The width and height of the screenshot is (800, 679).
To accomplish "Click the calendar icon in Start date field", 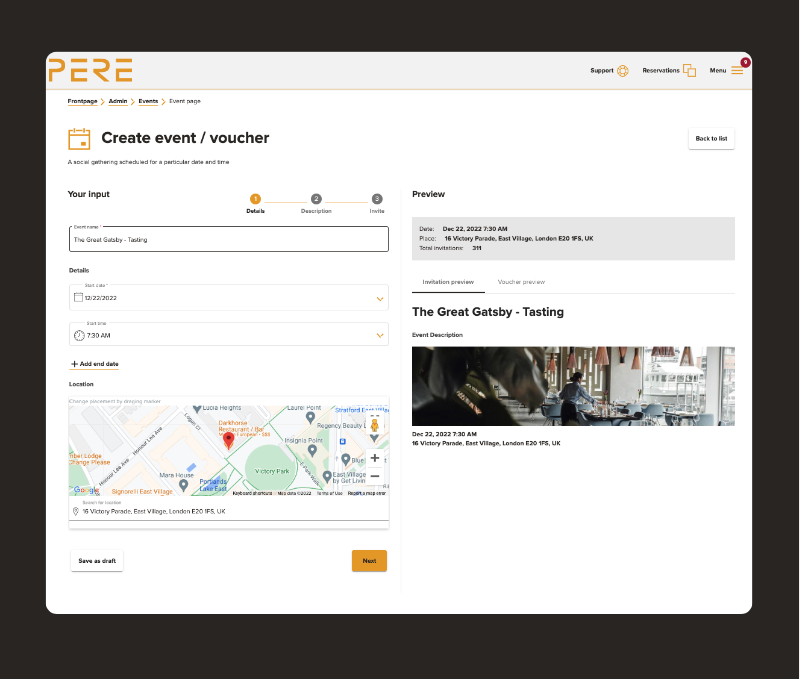I will pos(78,297).
